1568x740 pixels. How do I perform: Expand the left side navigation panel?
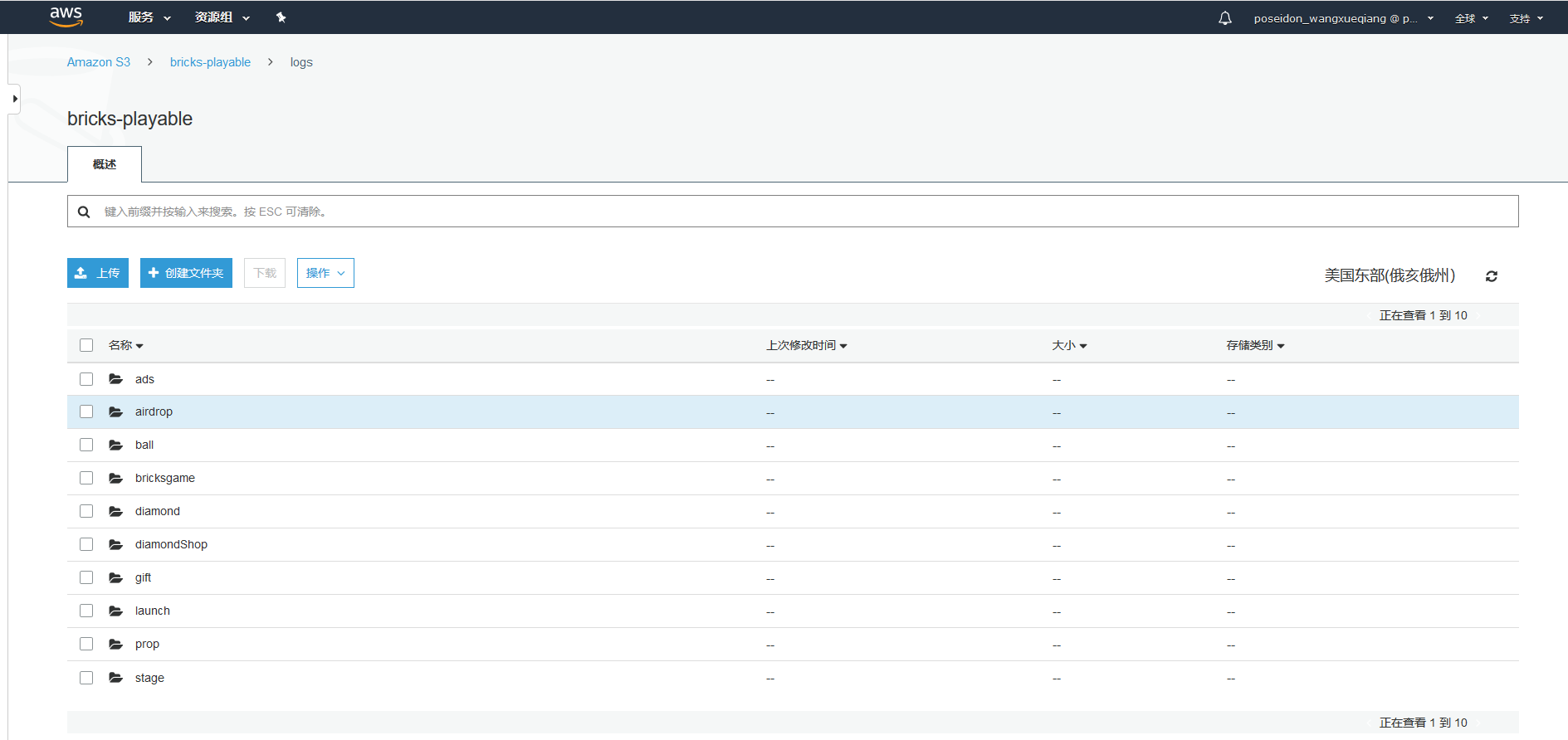click(14, 99)
